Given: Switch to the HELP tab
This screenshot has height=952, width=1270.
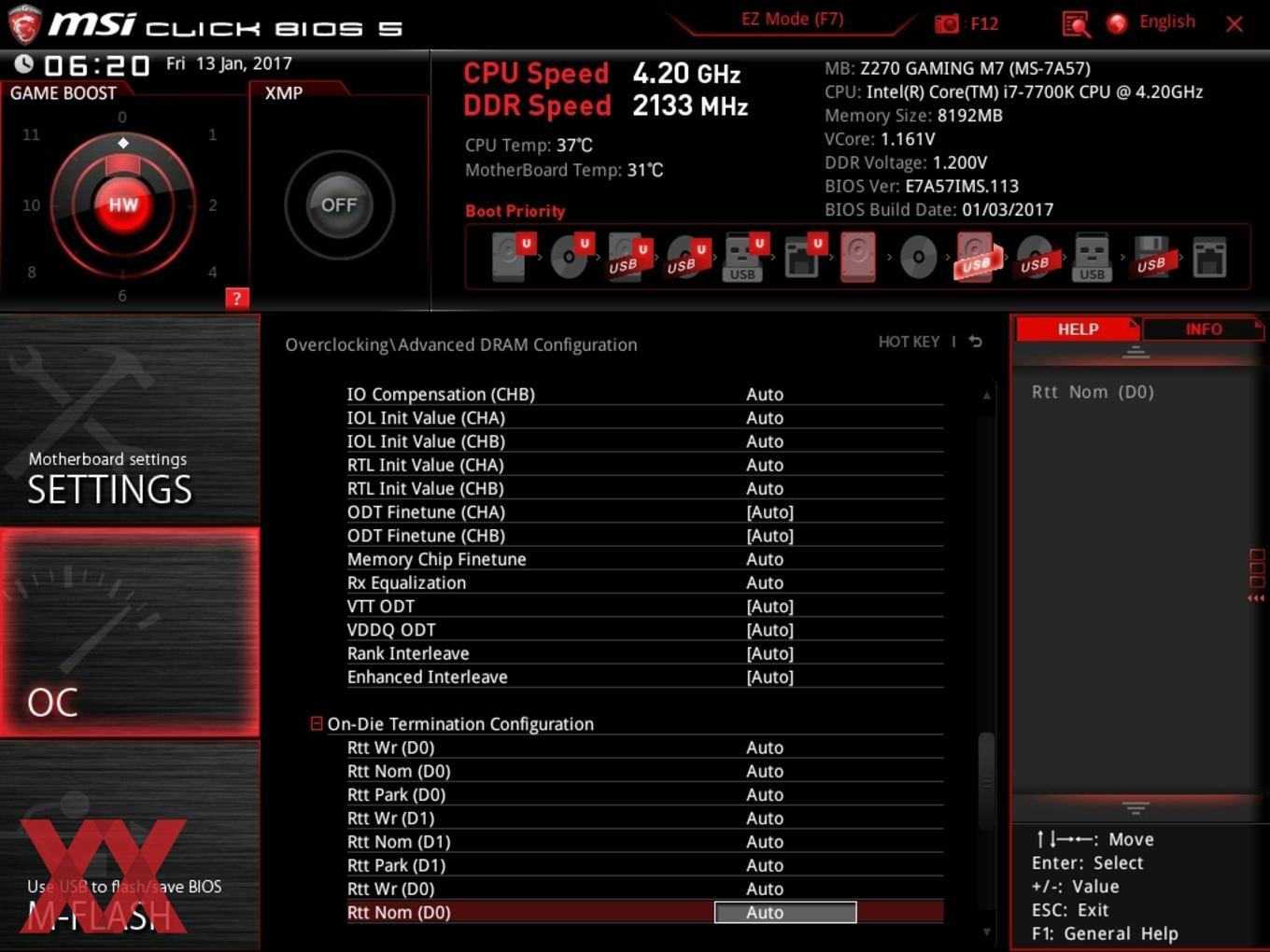Looking at the screenshot, I should [x=1077, y=329].
